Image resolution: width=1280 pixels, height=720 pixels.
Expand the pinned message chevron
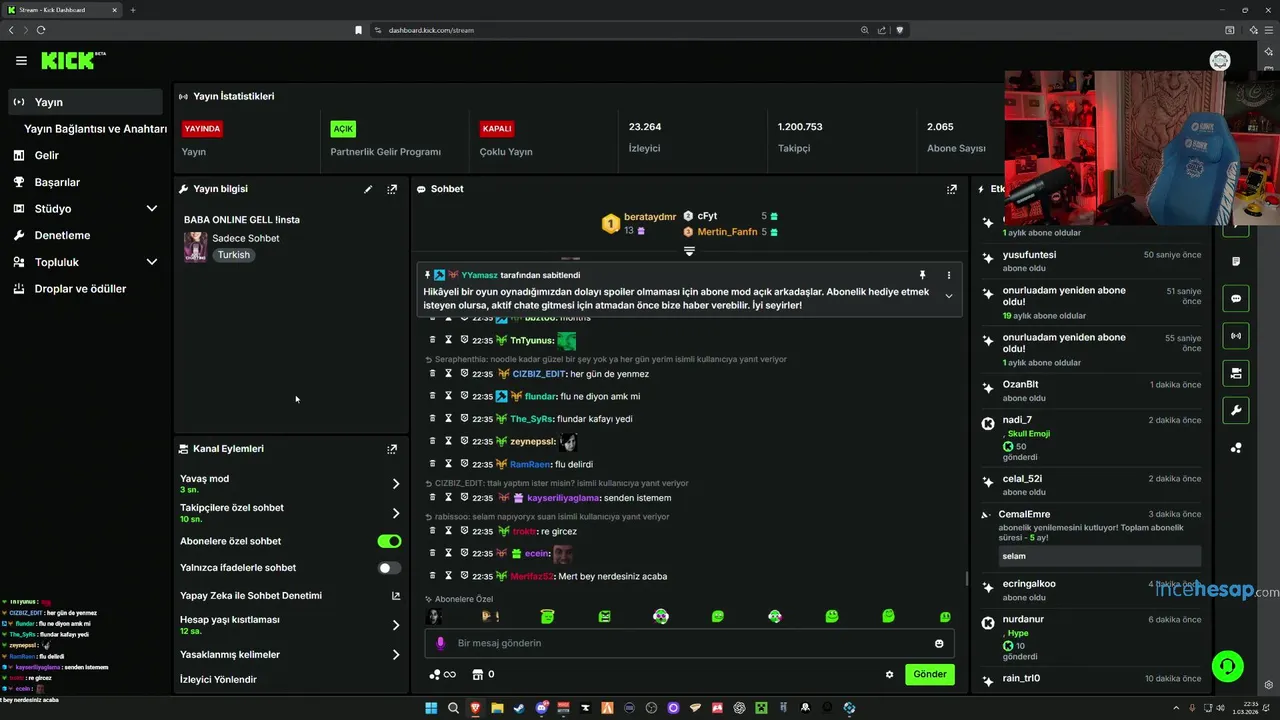949,296
